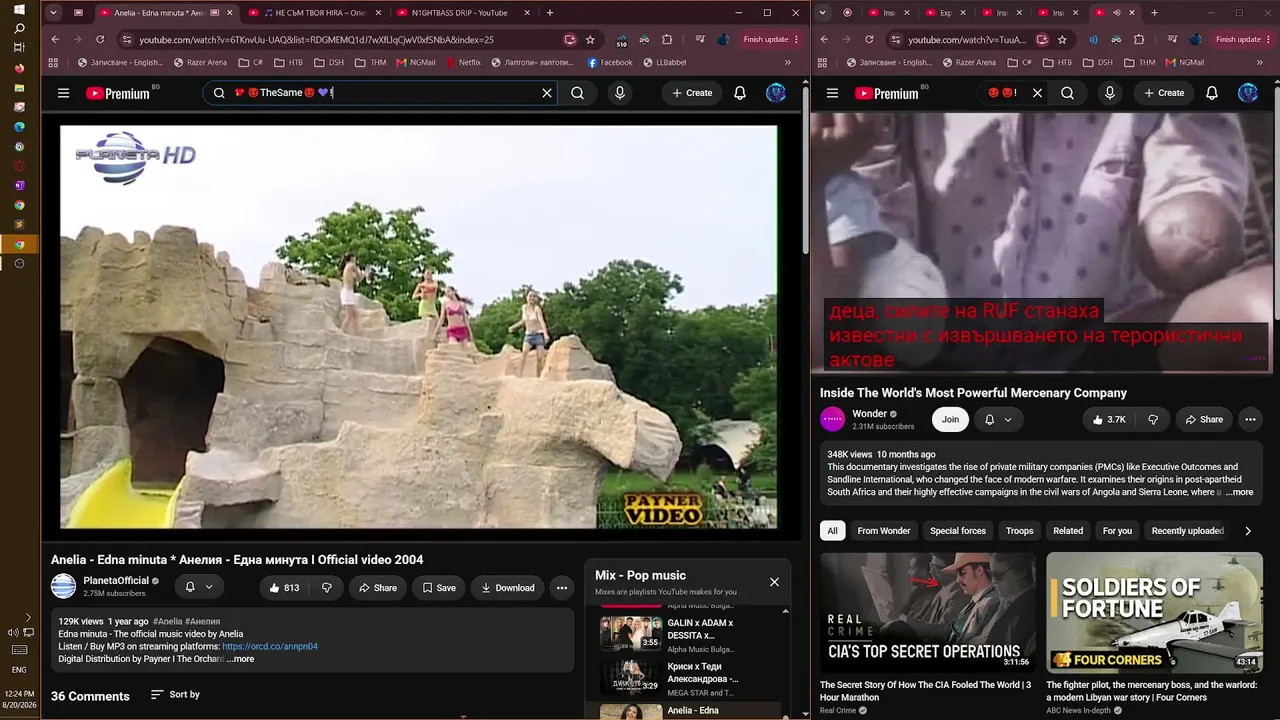Open Windows Start menu
This screenshot has width=1280, height=720.
19,9
